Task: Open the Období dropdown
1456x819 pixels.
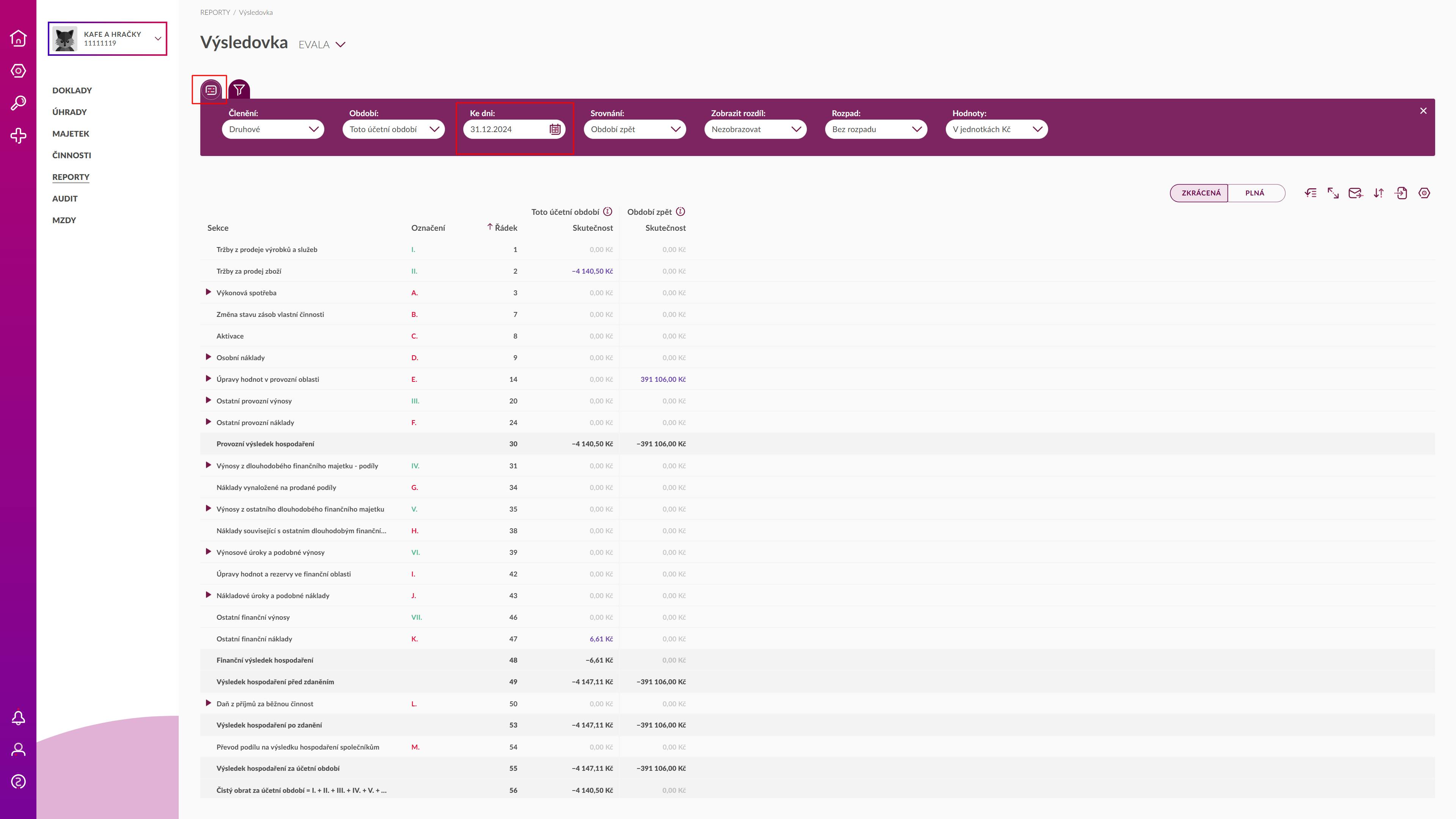Action: (393, 129)
